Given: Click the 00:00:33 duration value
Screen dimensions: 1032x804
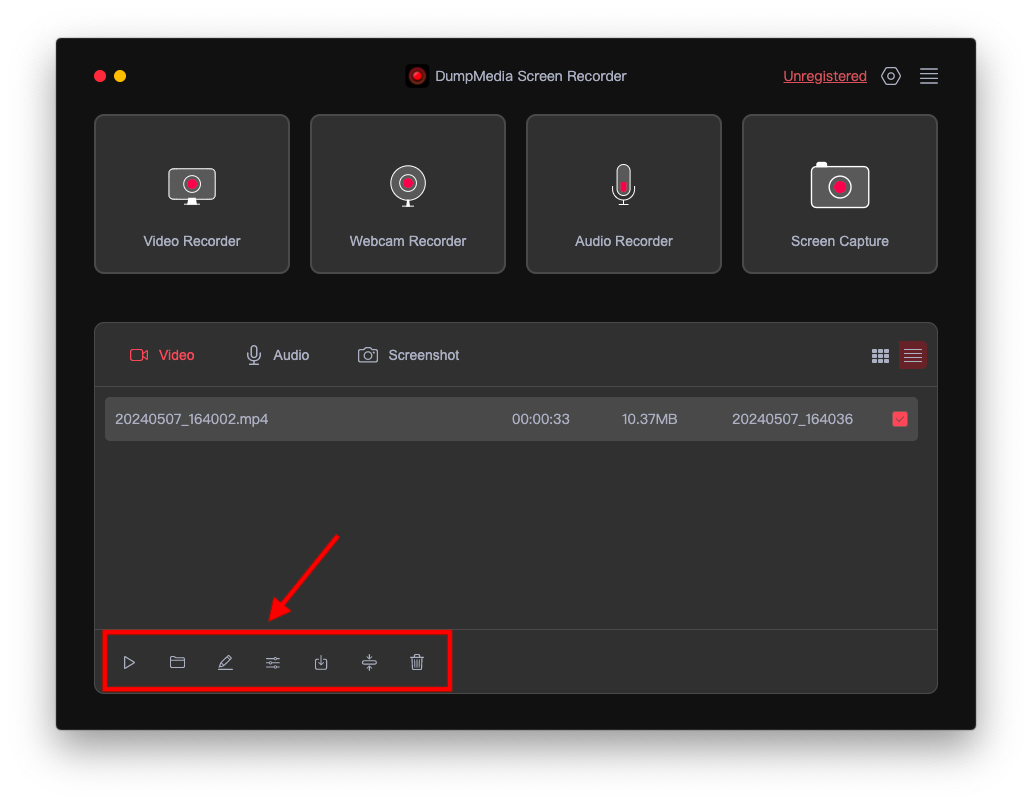Looking at the screenshot, I should click(540, 419).
